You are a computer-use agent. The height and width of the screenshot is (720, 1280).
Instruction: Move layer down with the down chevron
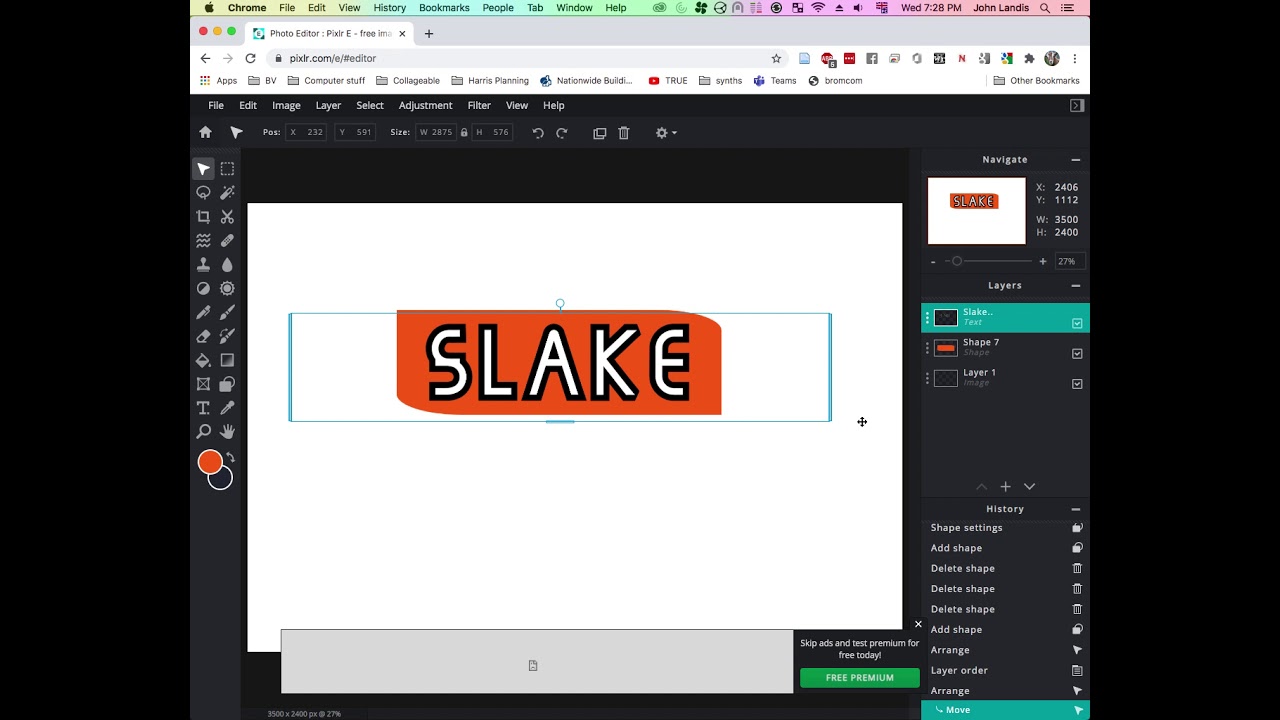(1029, 487)
